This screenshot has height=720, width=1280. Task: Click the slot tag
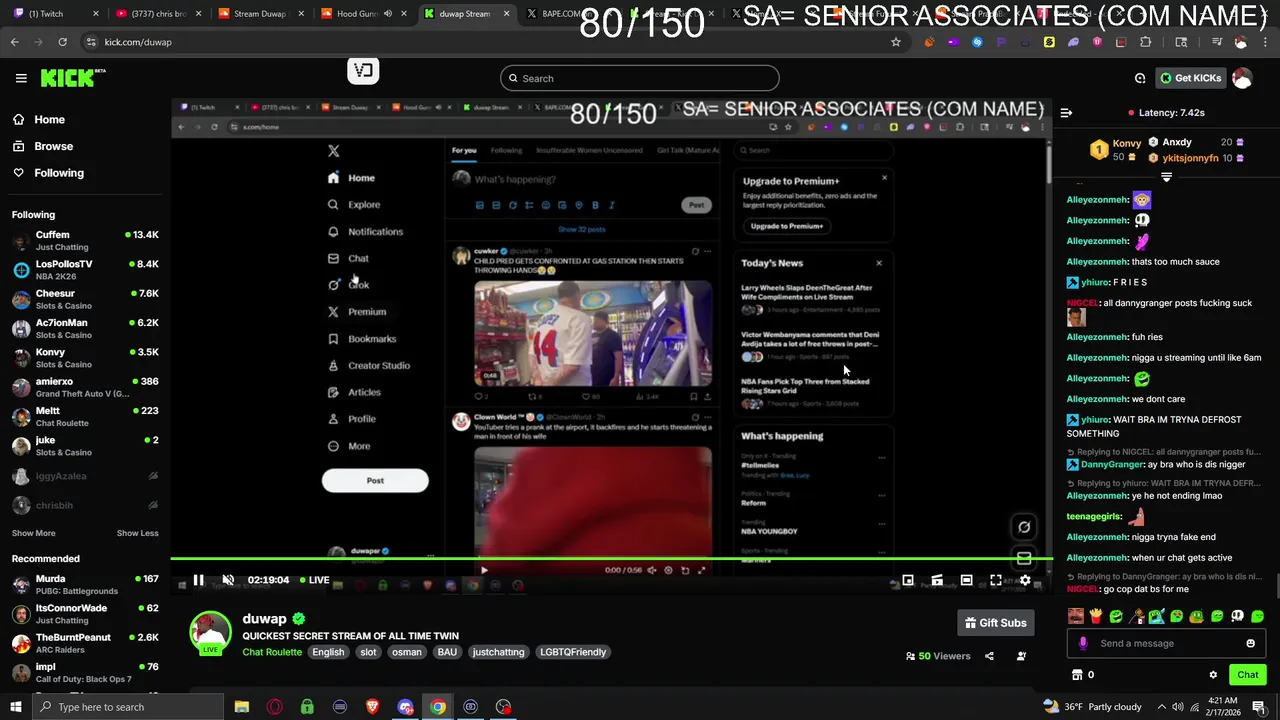(368, 652)
